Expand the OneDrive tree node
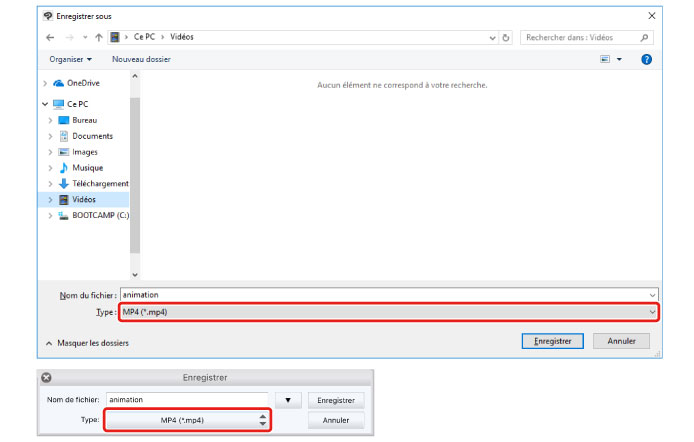This screenshot has width=694, height=442. click(x=45, y=83)
